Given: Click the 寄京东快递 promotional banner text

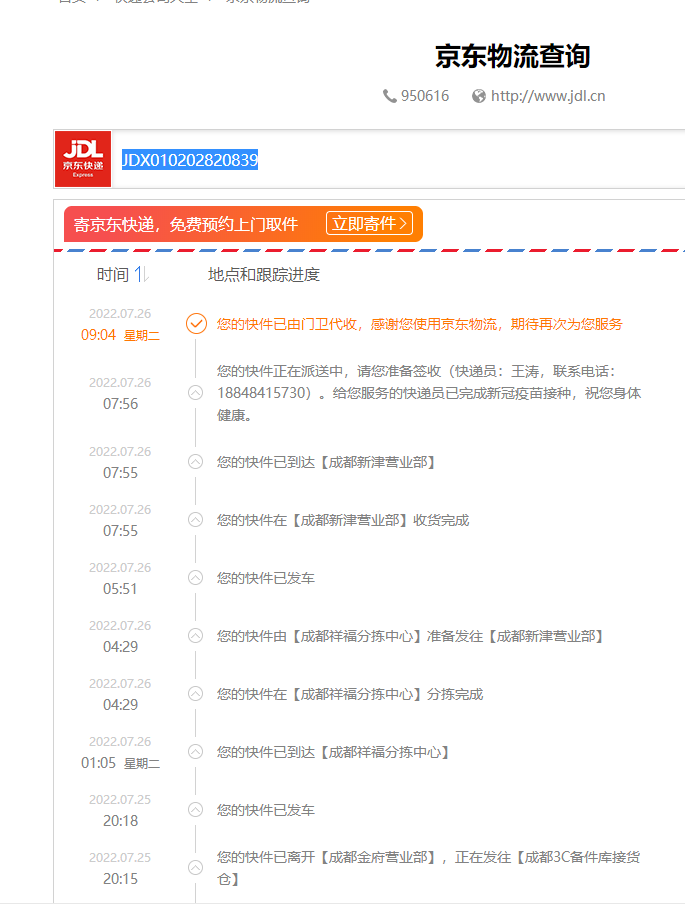Looking at the screenshot, I should (185, 225).
